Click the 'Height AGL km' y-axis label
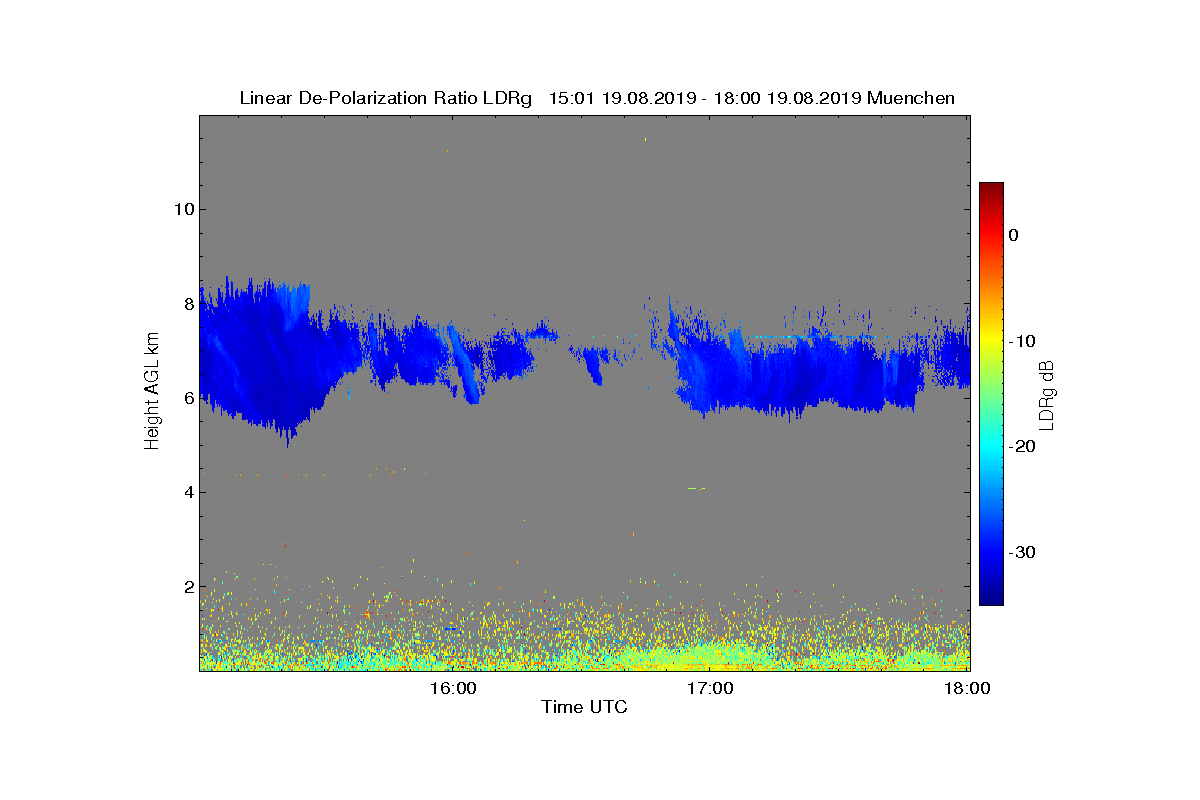 (152, 392)
